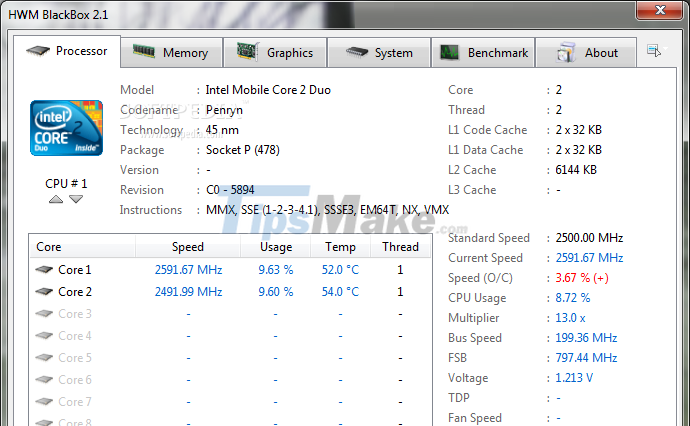The height and width of the screenshot is (426, 690).
Task: Select the Benchmark tab
Action: pyautogui.click(x=483, y=52)
